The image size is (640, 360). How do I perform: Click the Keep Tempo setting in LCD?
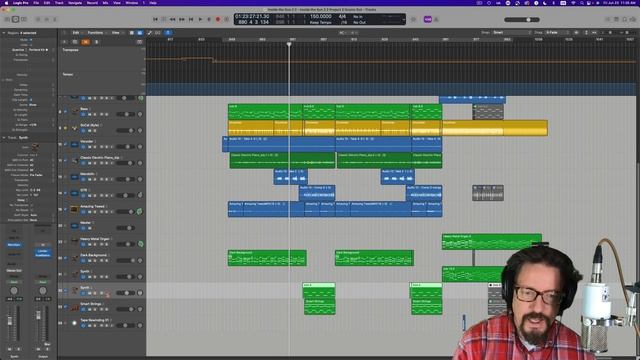coord(320,22)
